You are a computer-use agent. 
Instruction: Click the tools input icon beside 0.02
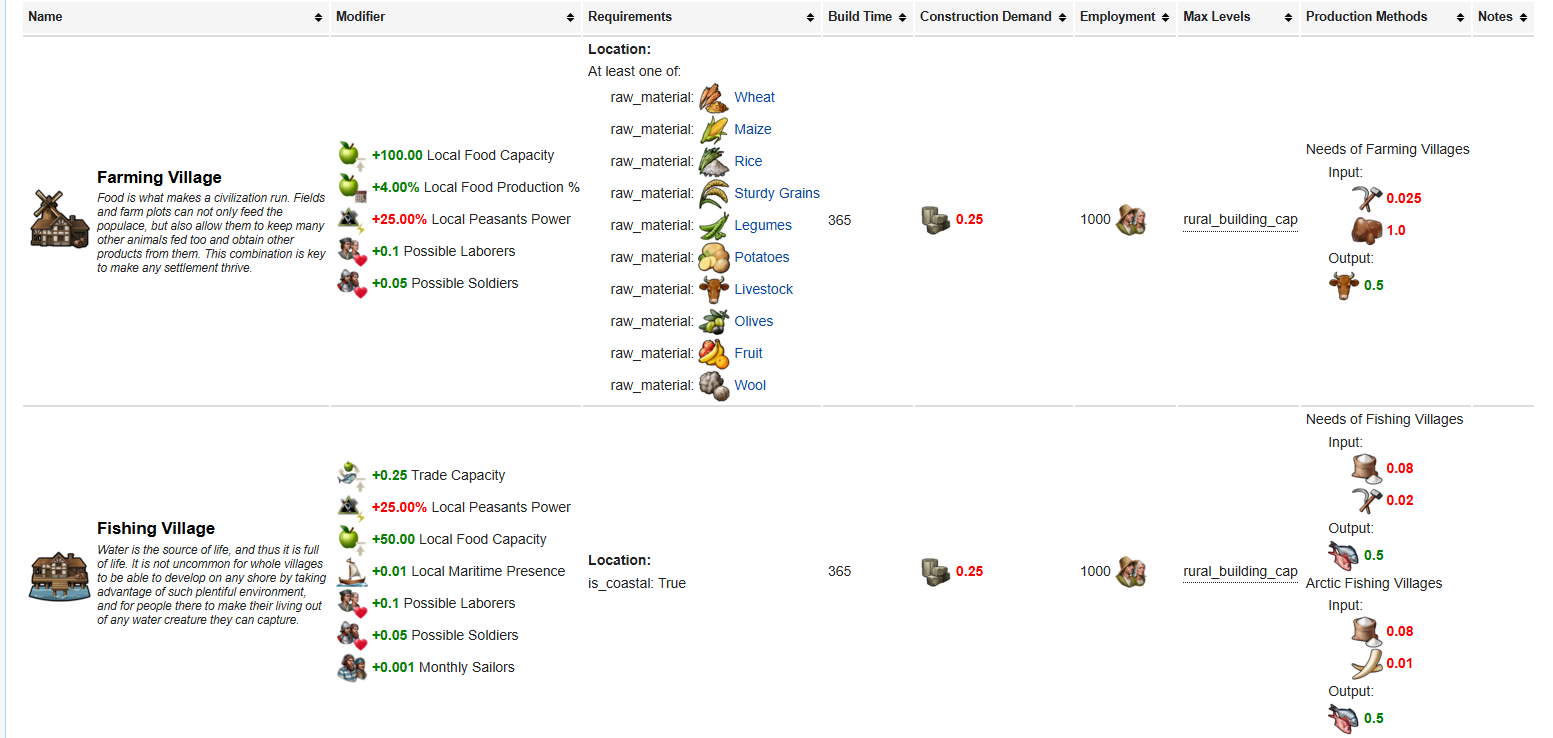[1366, 500]
